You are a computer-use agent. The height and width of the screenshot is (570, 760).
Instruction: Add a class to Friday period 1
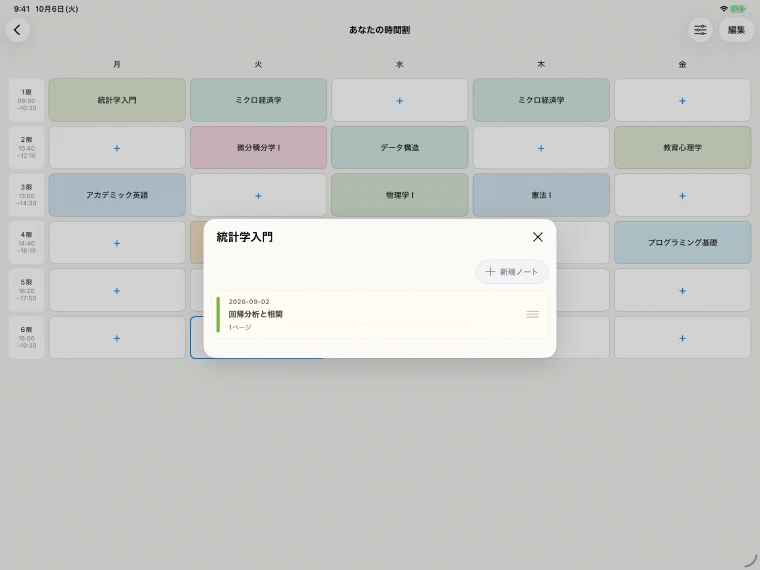pos(682,100)
